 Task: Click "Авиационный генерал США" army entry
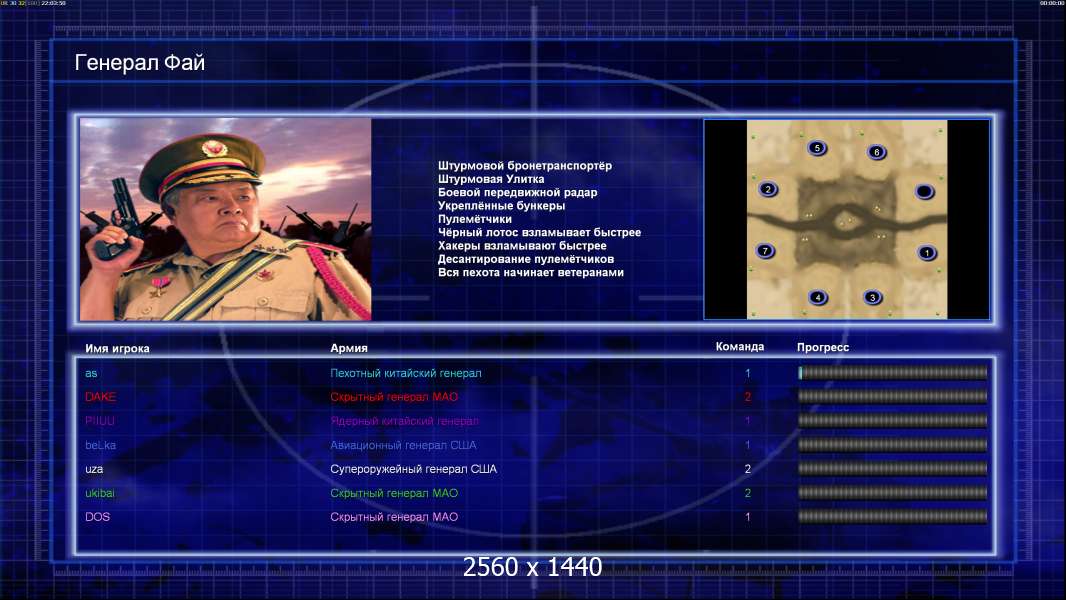[403, 445]
